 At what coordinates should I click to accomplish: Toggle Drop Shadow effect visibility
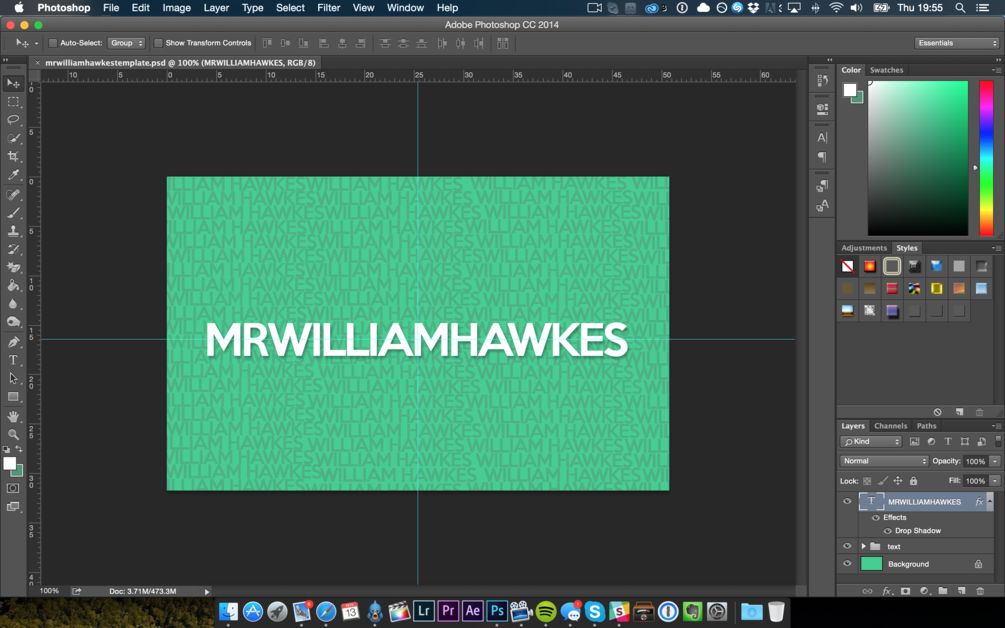point(888,530)
